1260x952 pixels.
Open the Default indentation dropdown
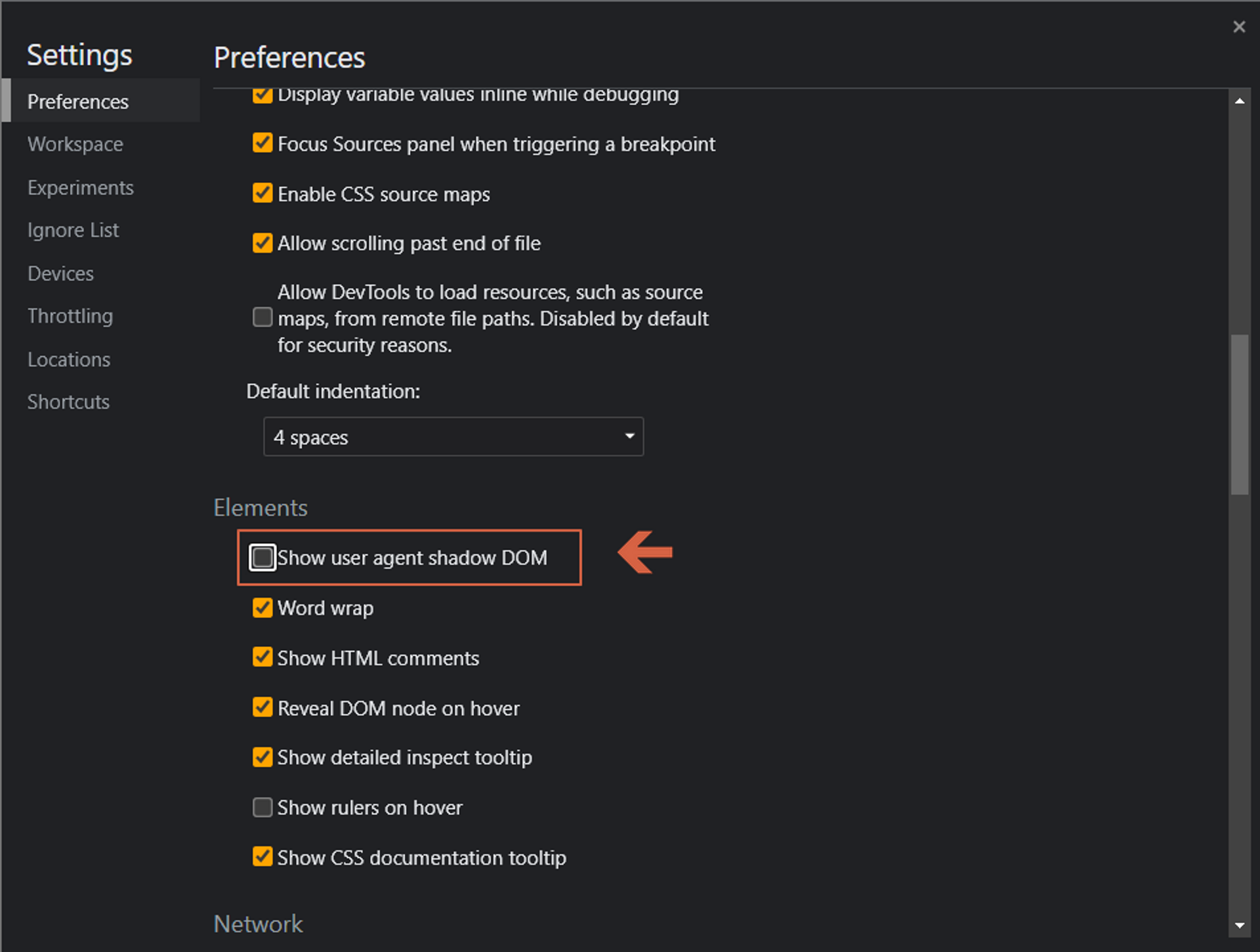click(x=453, y=437)
